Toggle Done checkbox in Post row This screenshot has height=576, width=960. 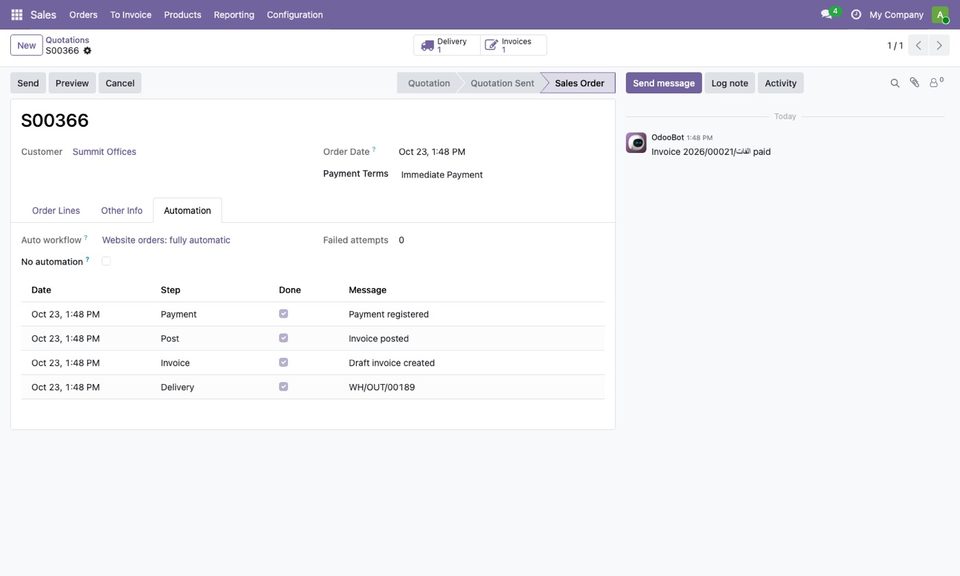coord(283,338)
